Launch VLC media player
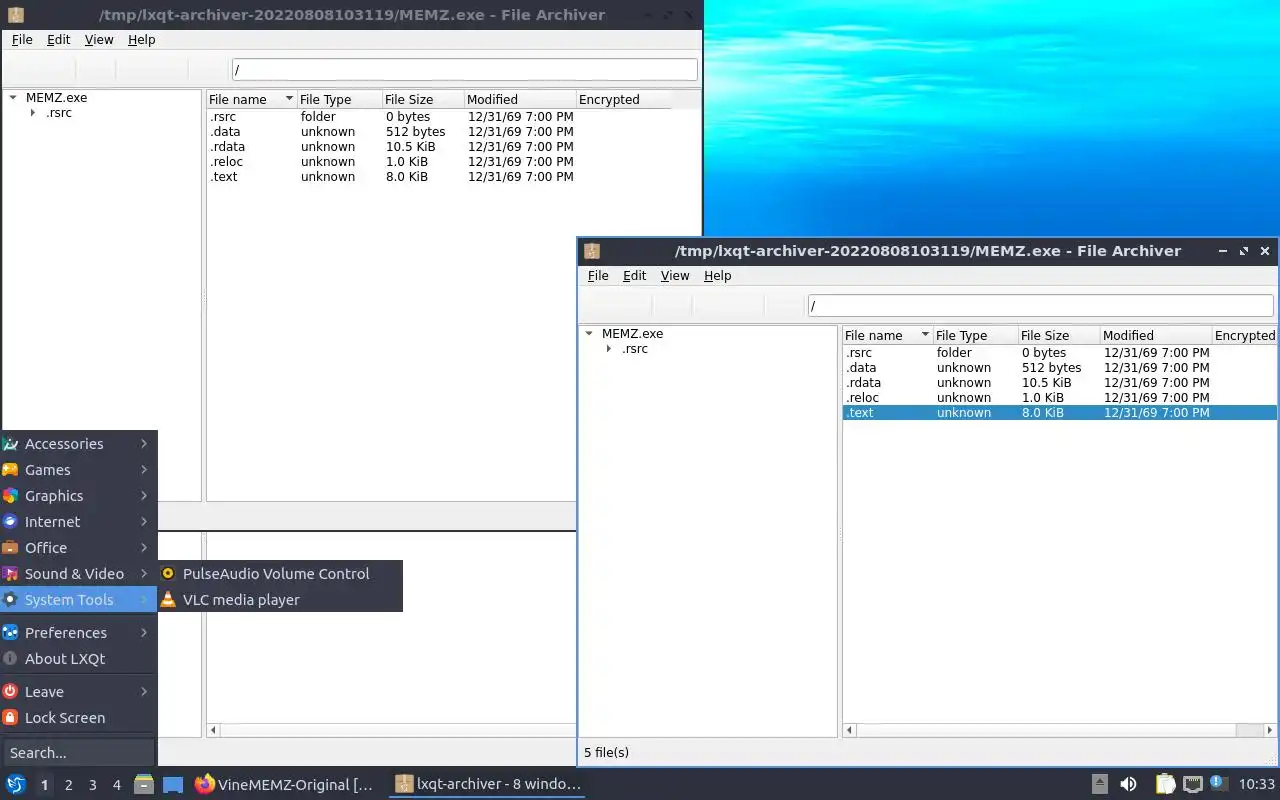 click(x=280, y=600)
